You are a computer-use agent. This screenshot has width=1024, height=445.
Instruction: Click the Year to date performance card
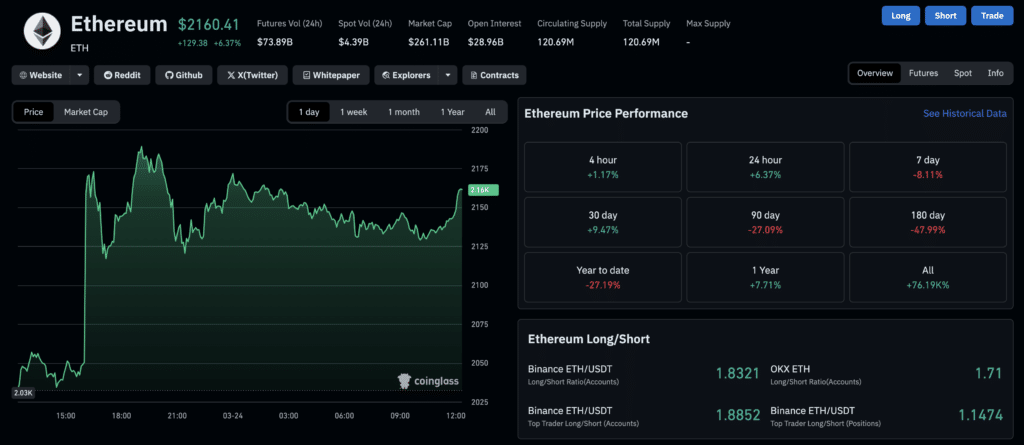coord(602,277)
